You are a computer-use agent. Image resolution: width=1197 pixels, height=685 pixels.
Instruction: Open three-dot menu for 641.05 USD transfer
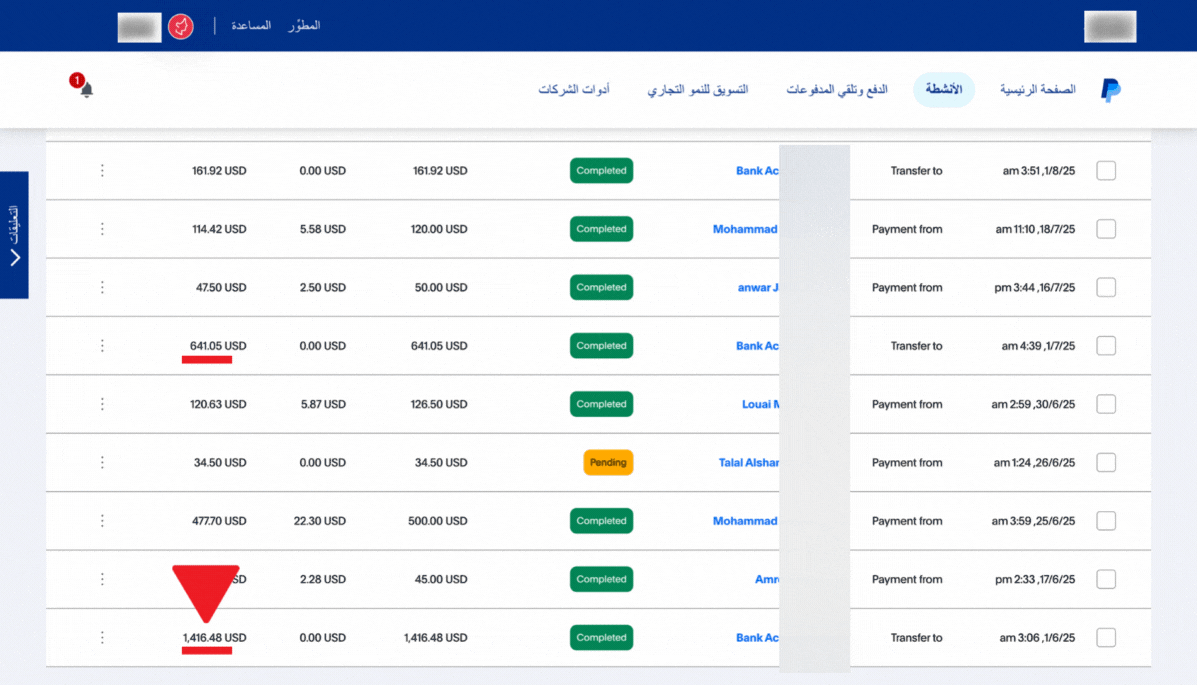102,346
